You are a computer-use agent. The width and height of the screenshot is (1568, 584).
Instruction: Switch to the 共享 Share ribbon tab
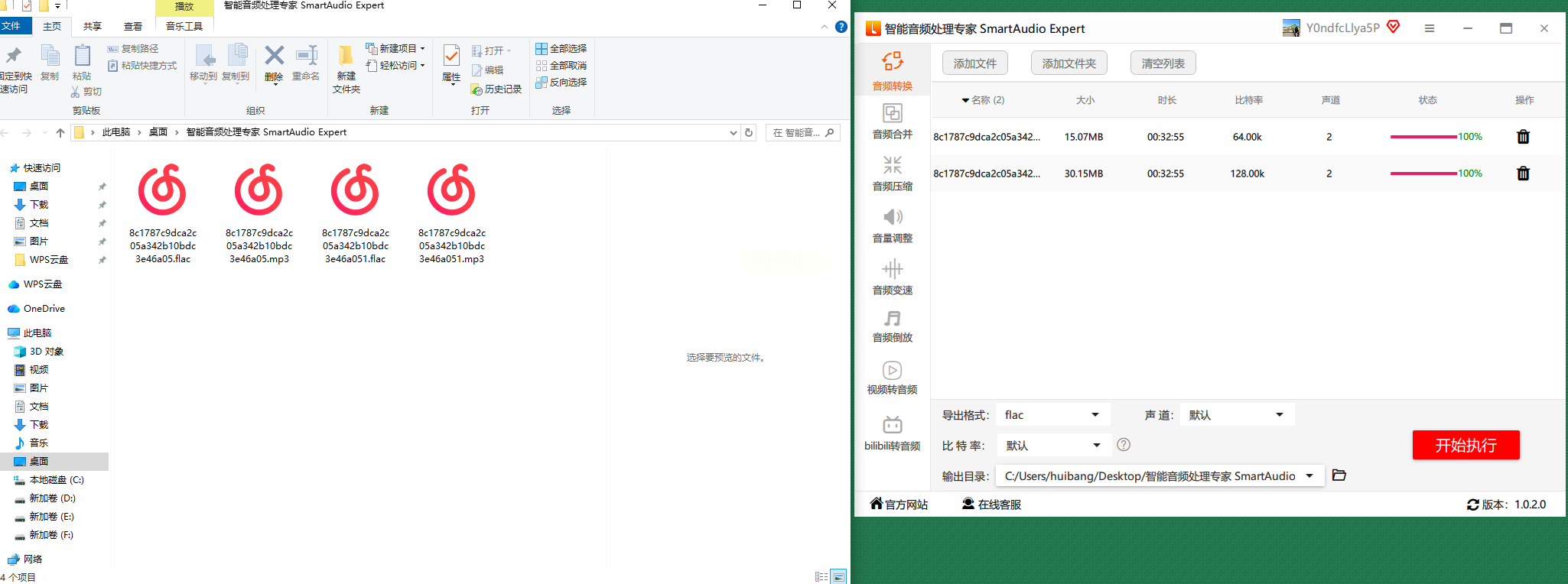(93, 26)
